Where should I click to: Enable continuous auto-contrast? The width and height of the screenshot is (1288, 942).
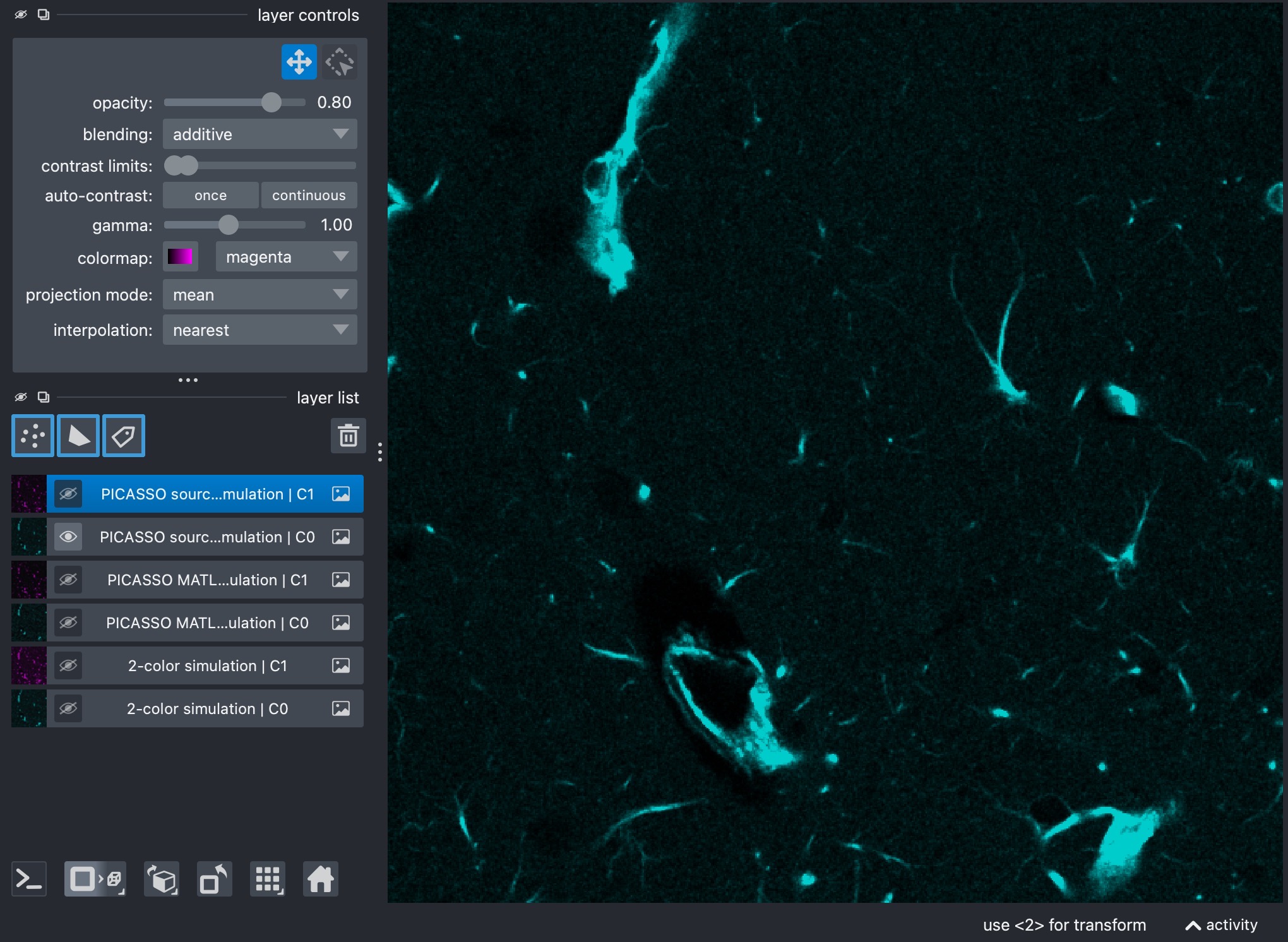[x=309, y=196]
